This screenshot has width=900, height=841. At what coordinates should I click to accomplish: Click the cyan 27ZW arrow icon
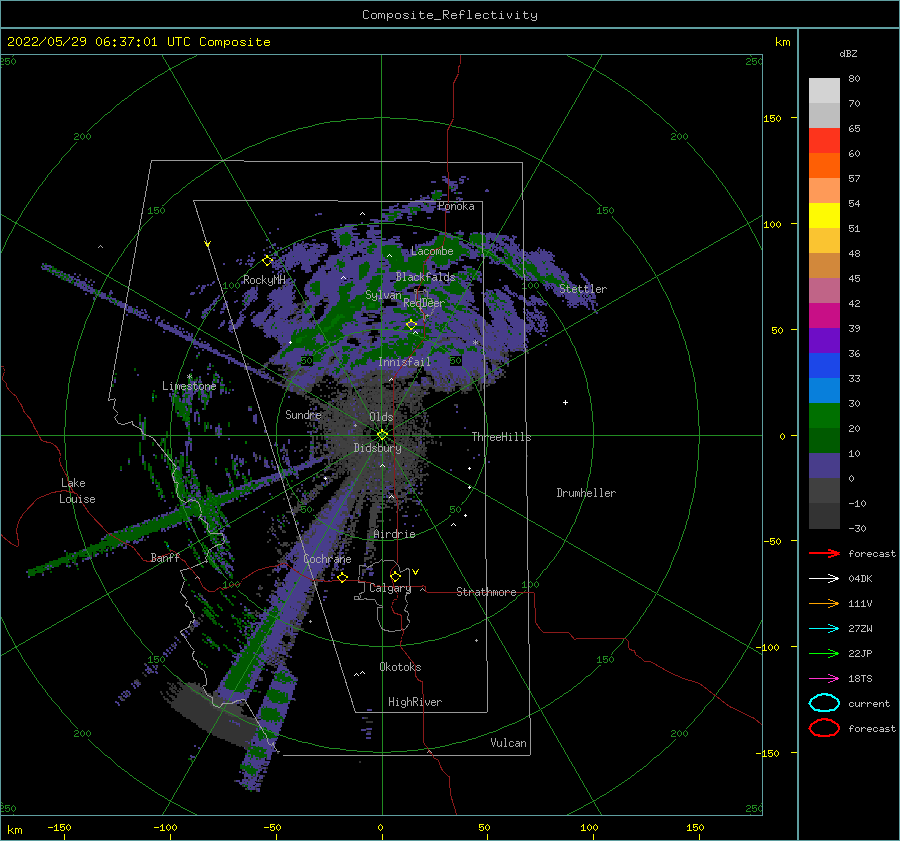[824, 629]
